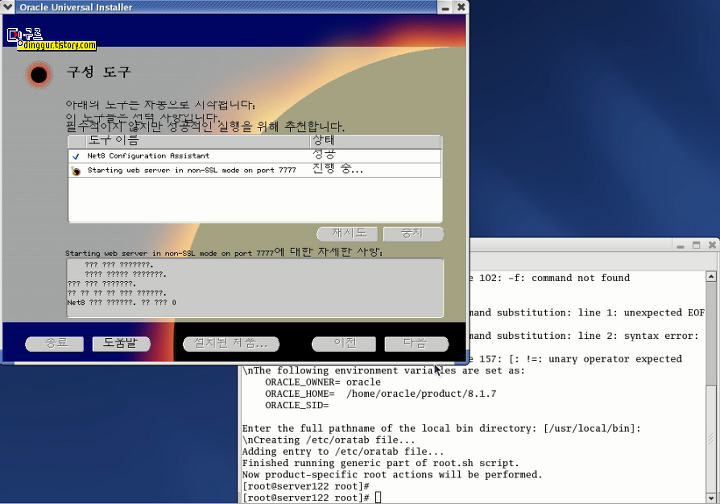720x504 pixels.
Task: Open the Oracle Universal Installer window menu arrow
Action: 8,7
